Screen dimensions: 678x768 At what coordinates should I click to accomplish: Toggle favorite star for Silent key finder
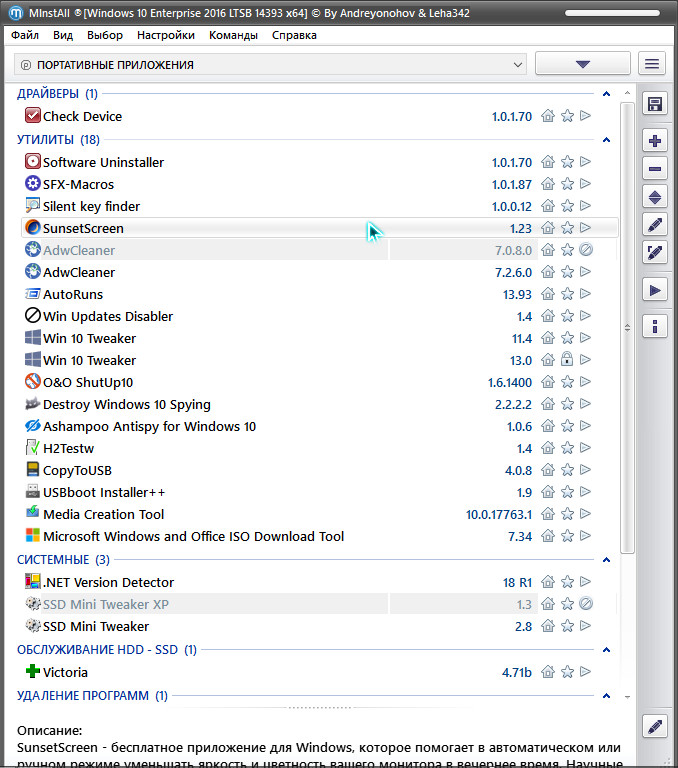point(567,206)
